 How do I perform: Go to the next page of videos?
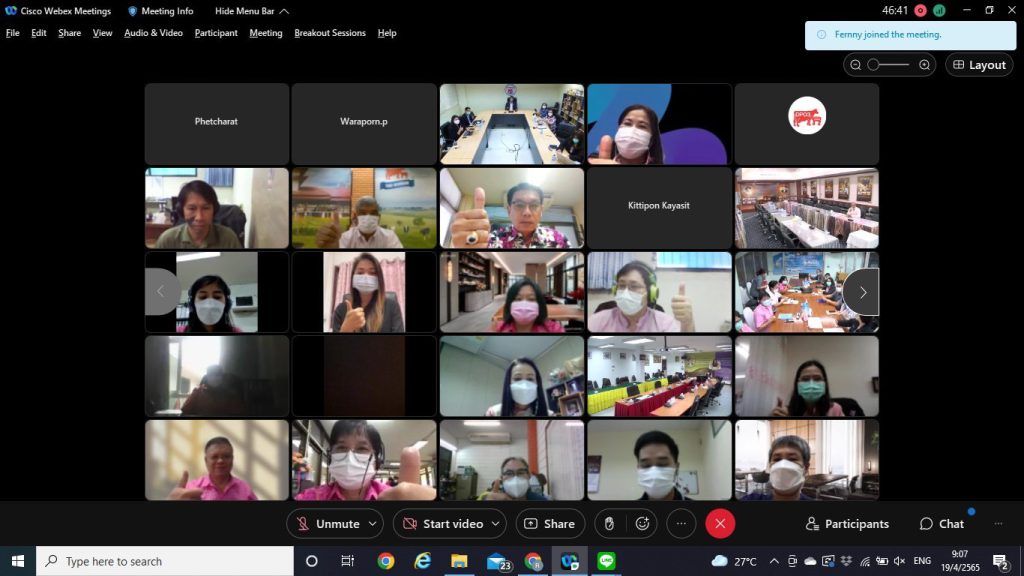pyautogui.click(x=862, y=292)
